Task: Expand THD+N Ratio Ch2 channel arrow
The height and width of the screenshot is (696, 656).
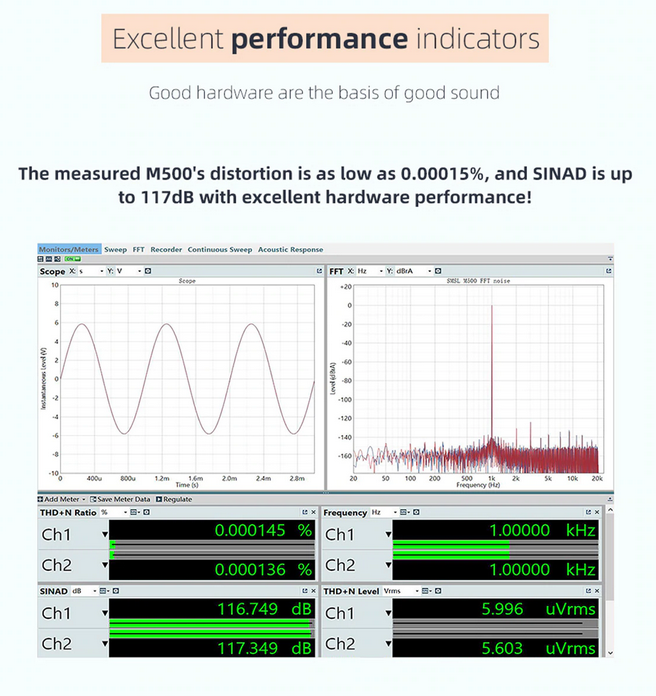Action: pyautogui.click(x=105, y=566)
